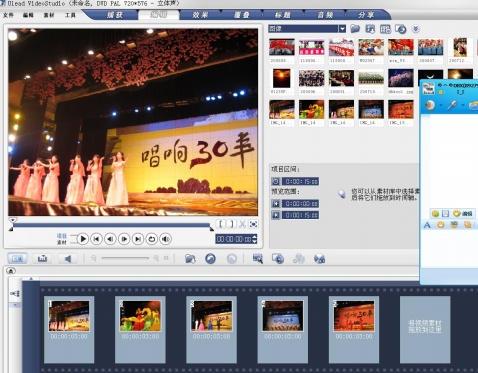The height and width of the screenshot is (373, 478).
Task: Set mark-in point with the left bracket
Action: (x=221, y=224)
